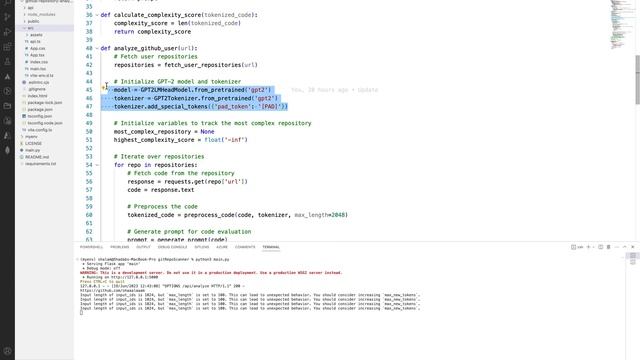The width and height of the screenshot is (640, 360).
Task: Click the kill terminal trash icon
Action: (x=609, y=247)
